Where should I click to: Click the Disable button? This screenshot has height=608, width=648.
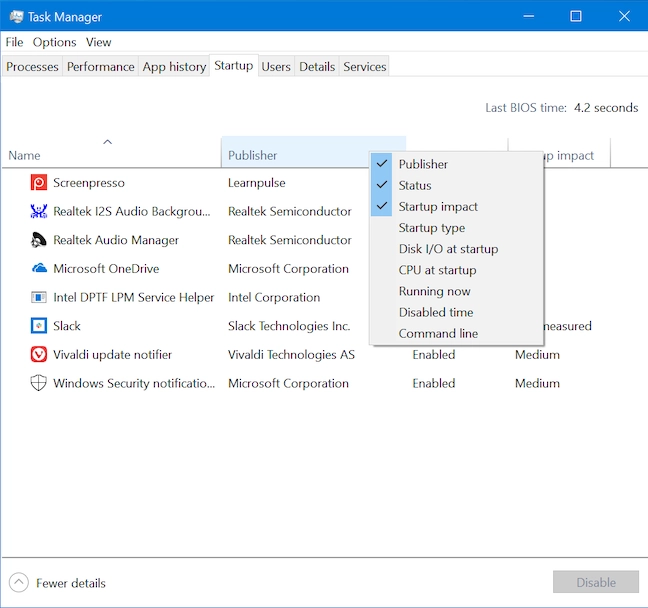pyautogui.click(x=596, y=582)
